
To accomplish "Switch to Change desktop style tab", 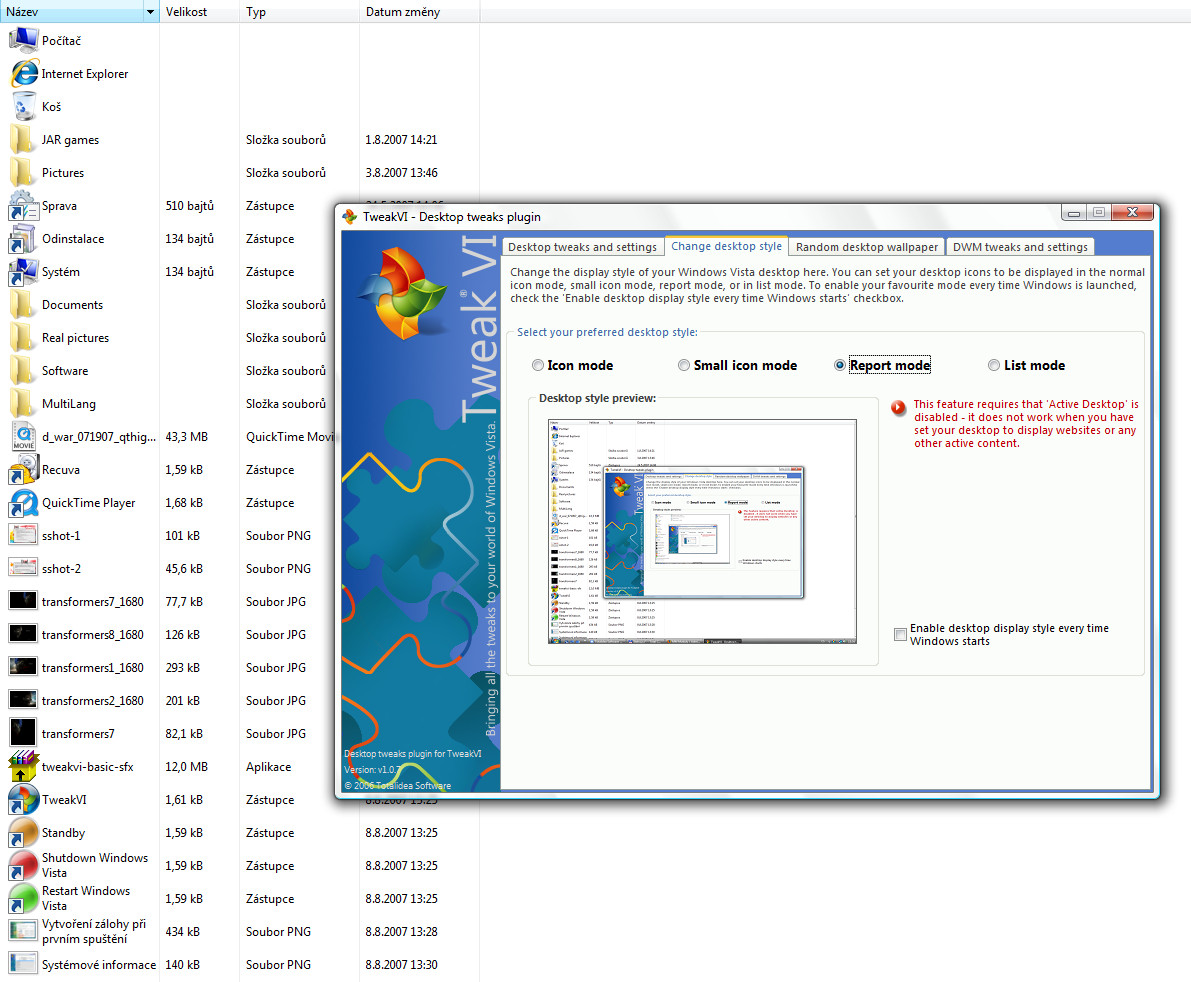I will [726, 246].
